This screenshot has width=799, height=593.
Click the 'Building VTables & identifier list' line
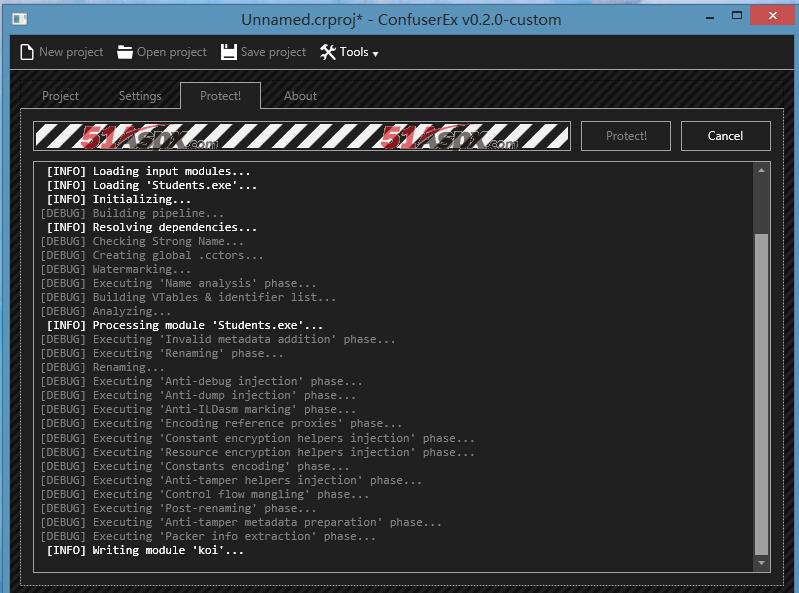(x=189, y=297)
